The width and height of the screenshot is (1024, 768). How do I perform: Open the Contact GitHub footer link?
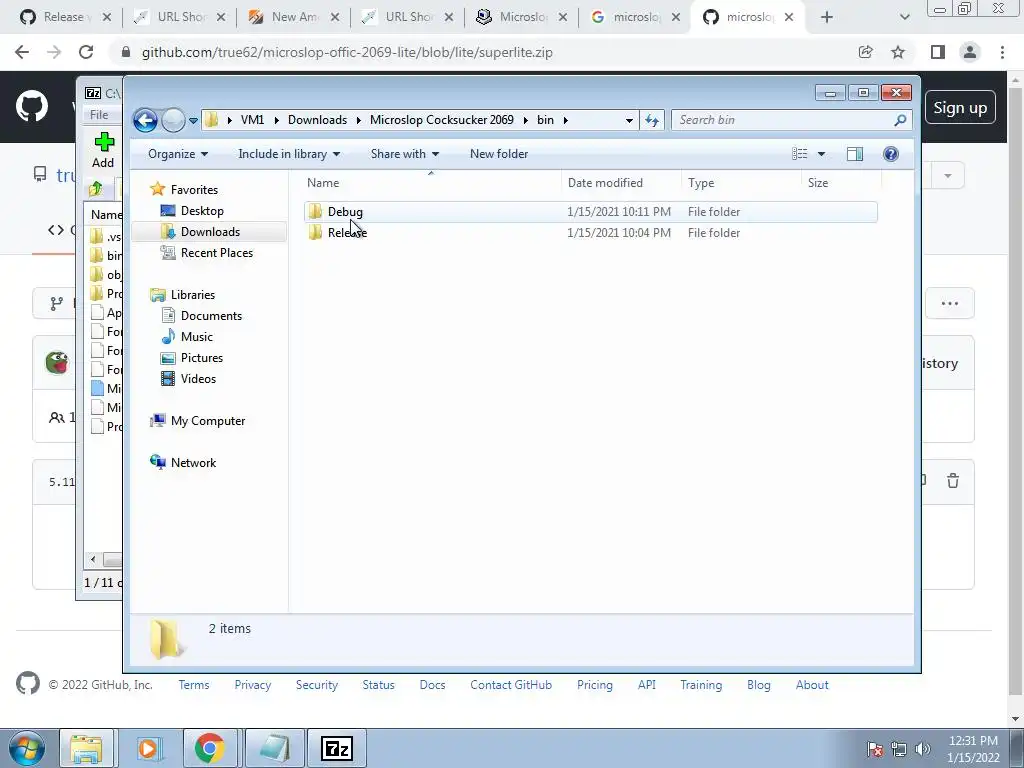point(511,685)
